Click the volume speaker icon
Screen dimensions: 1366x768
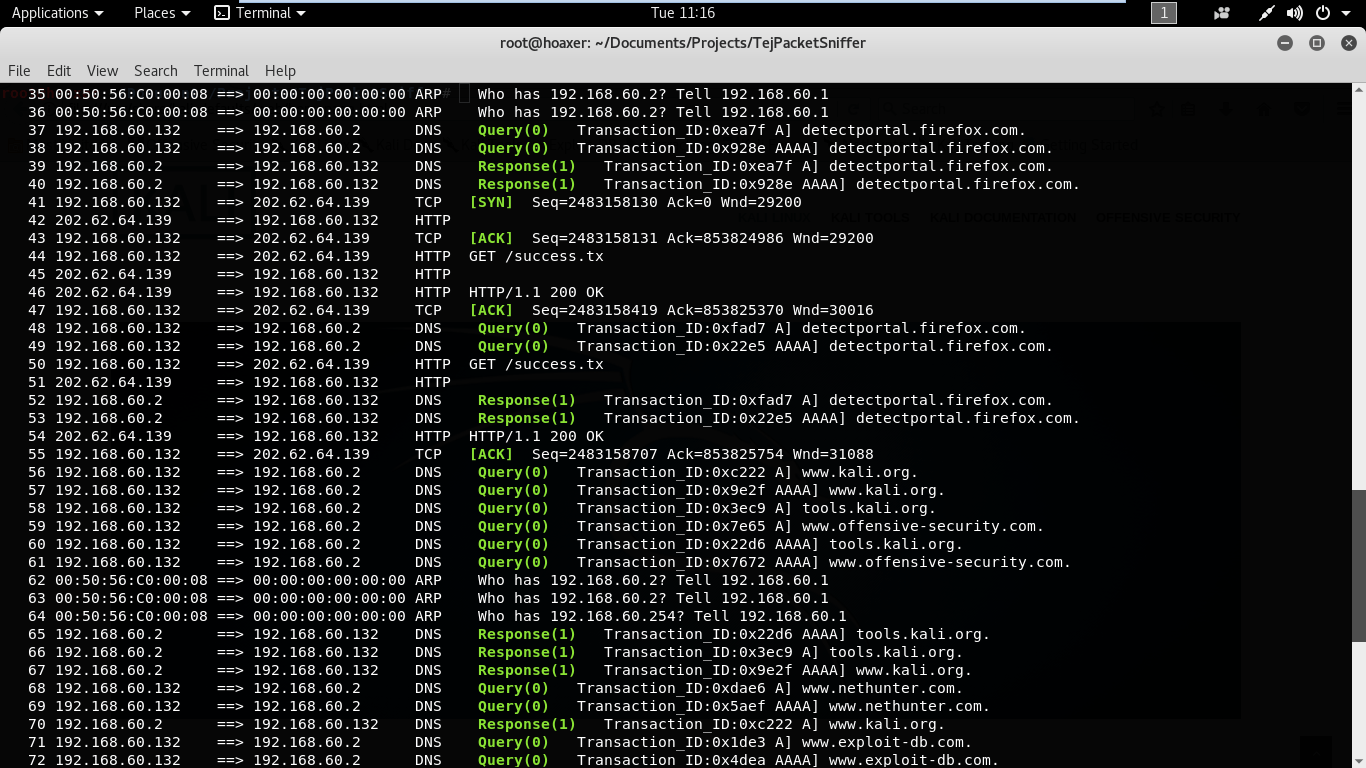point(1295,13)
